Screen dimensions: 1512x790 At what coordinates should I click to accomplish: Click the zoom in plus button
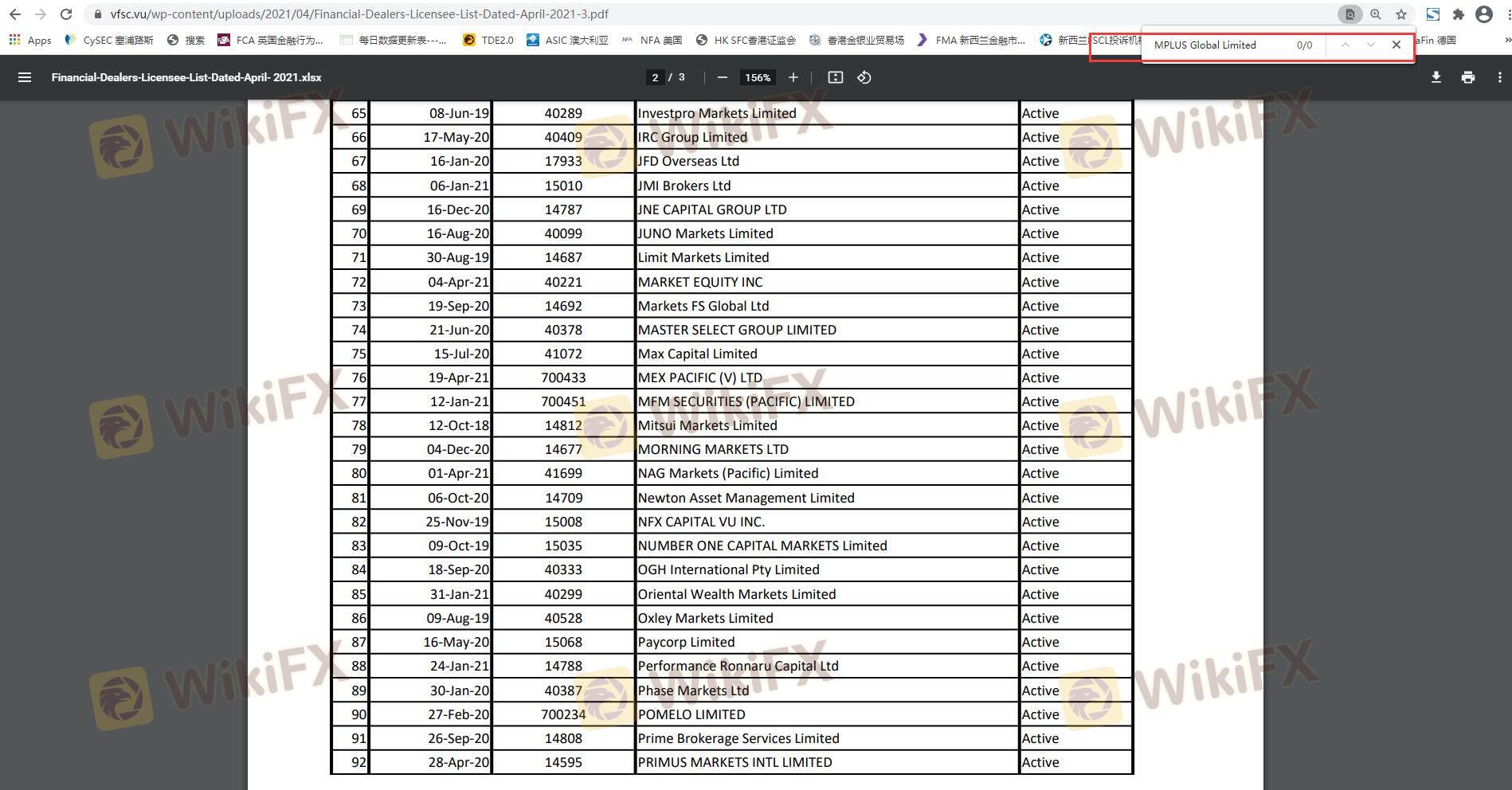793,77
